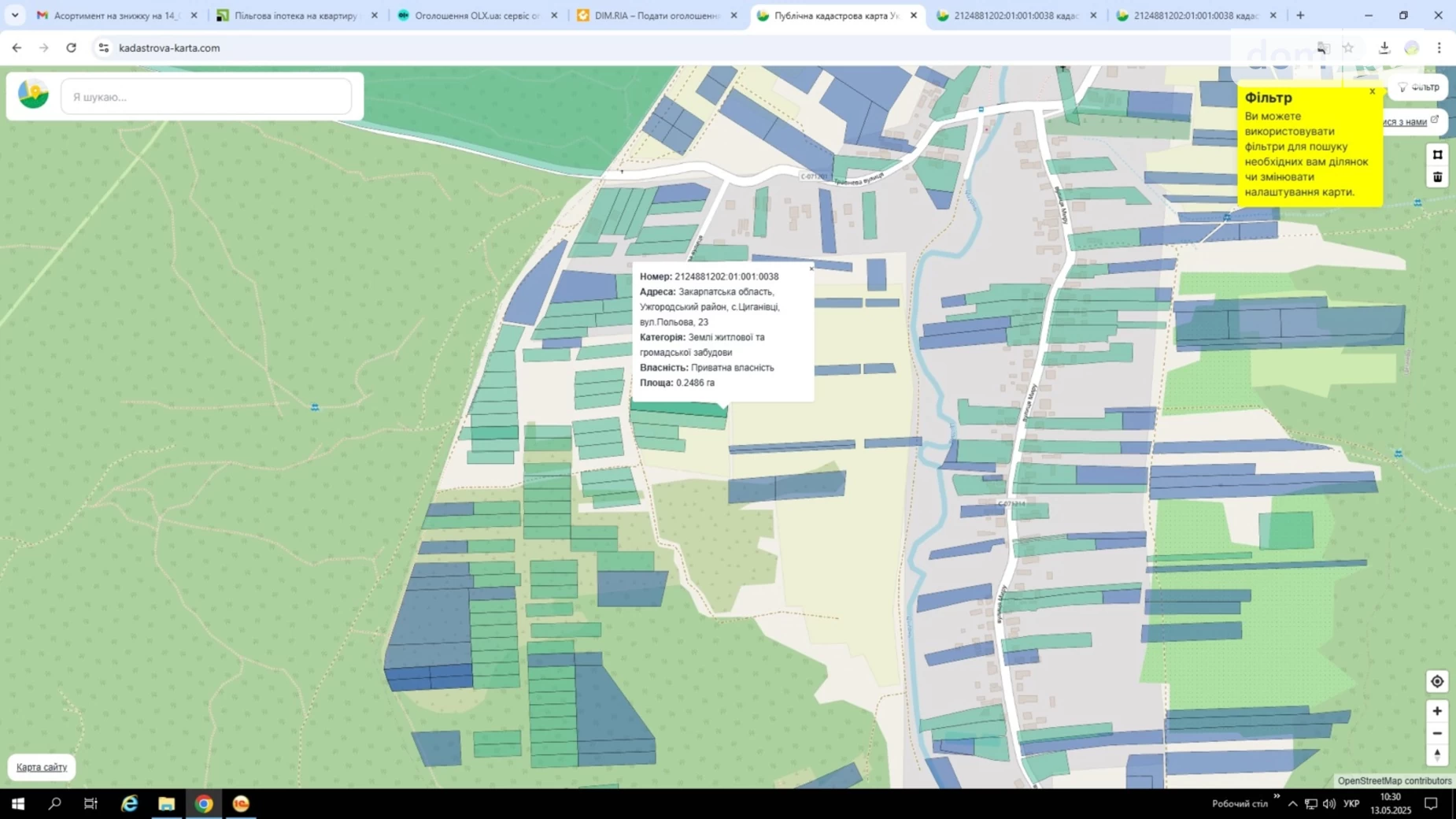The image size is (1456, 819).
Task: Open Task View on taskbar
Action: point(91,803)
